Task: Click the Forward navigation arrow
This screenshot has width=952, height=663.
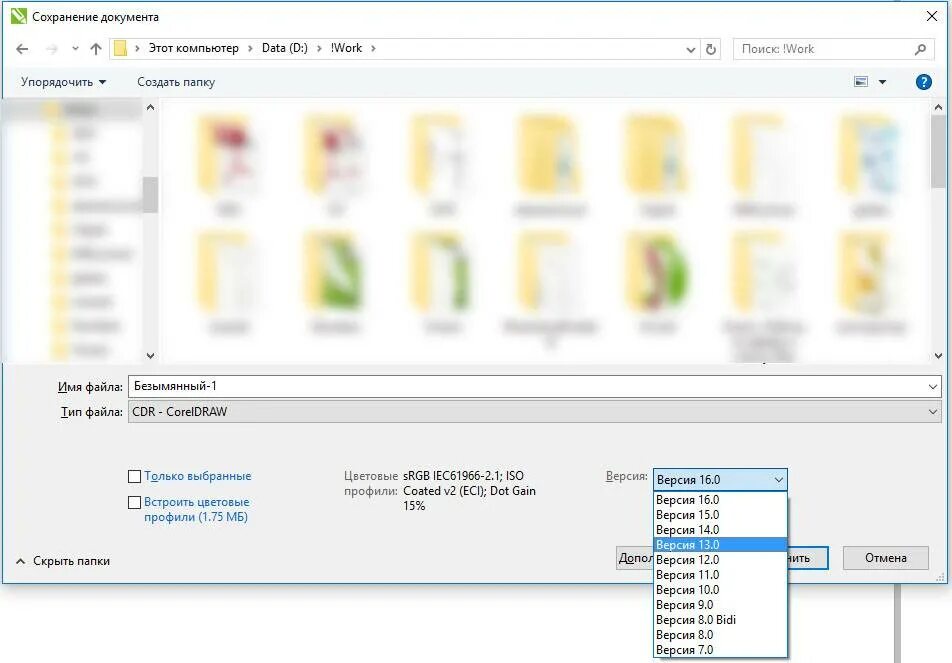Action: click(x=52, y=49)
